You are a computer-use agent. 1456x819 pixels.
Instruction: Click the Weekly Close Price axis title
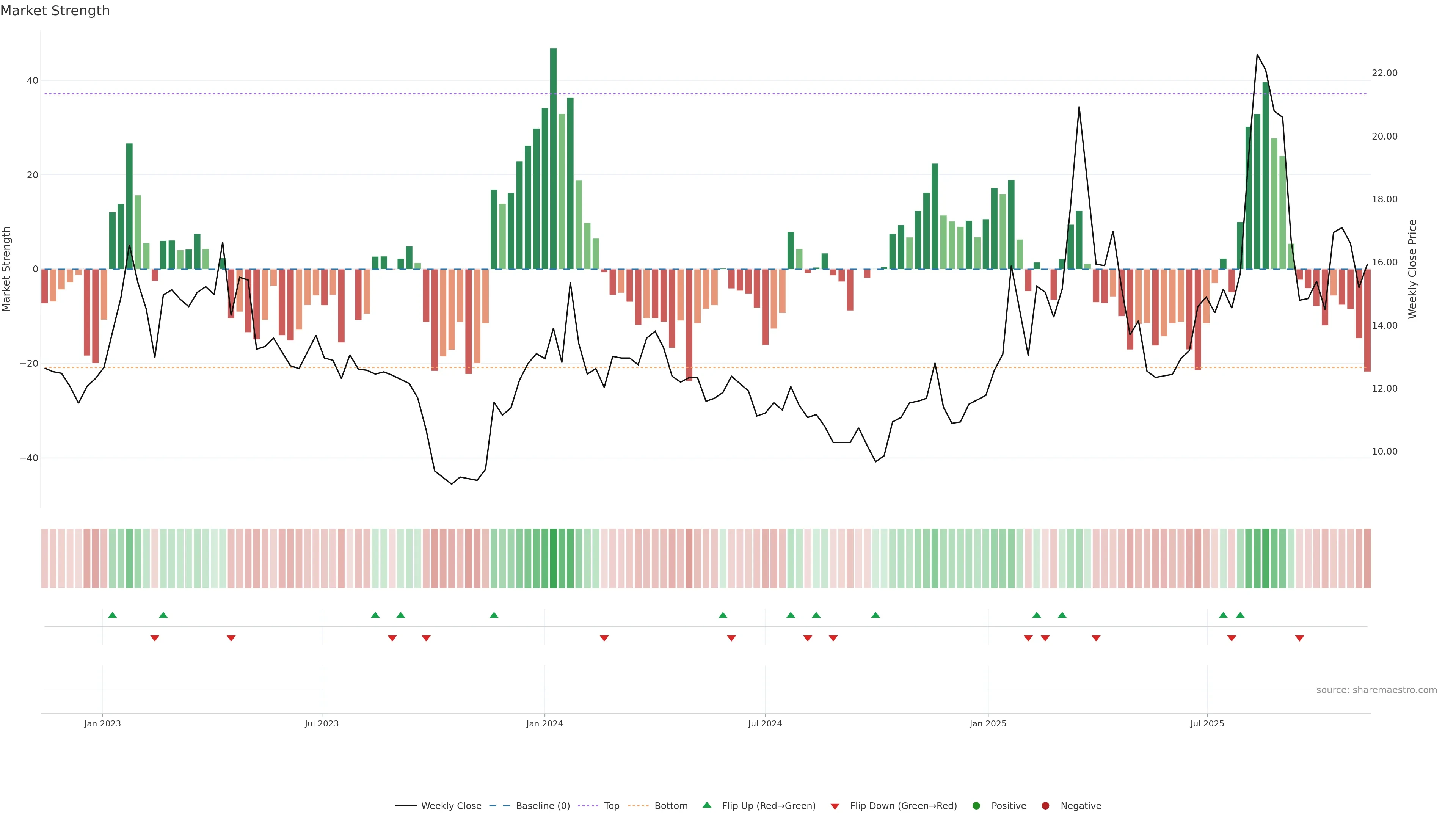pyautogui.click(x=1412, y=269)
